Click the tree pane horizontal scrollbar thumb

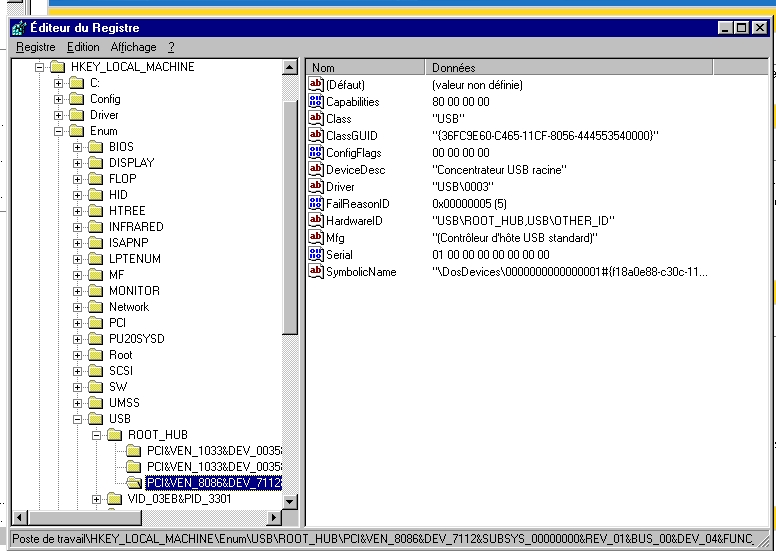click(85, 518)
